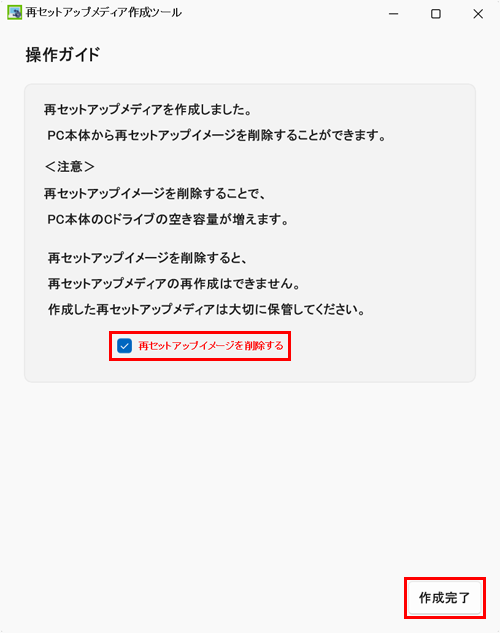Click the line 再セットアップメディアを作成しました。
This screenshot has height=633, width=500.
tap(148, 110)
